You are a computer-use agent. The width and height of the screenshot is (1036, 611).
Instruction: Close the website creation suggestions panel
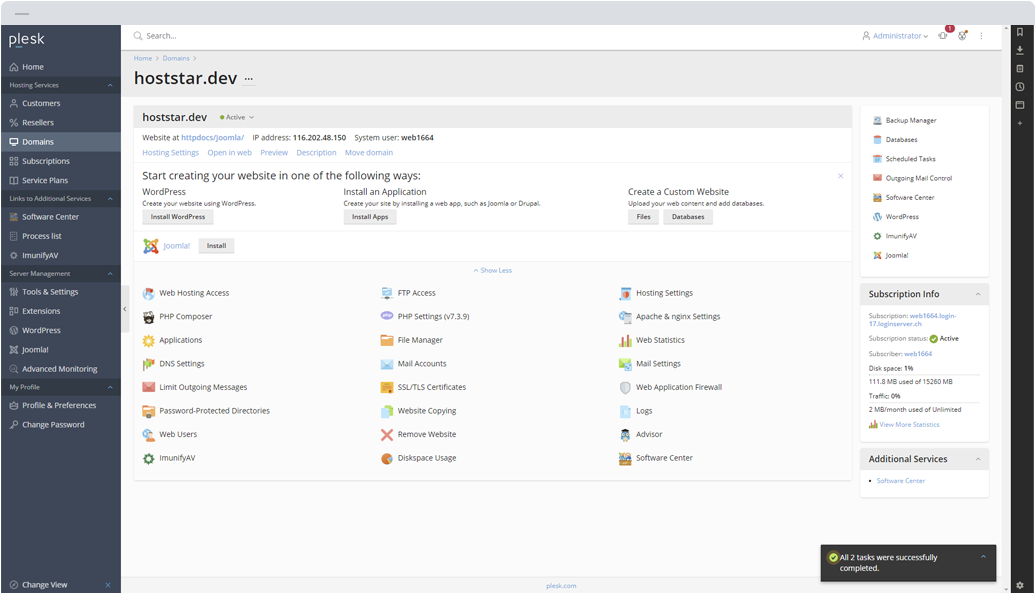click(840, 176)
